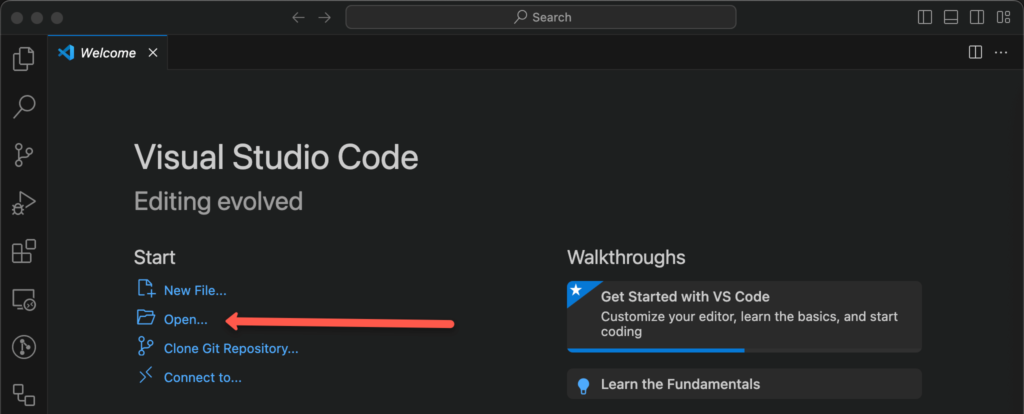Click the New File document icon
The height and width of the screenshot is (414, 1024).
[146, 289]
